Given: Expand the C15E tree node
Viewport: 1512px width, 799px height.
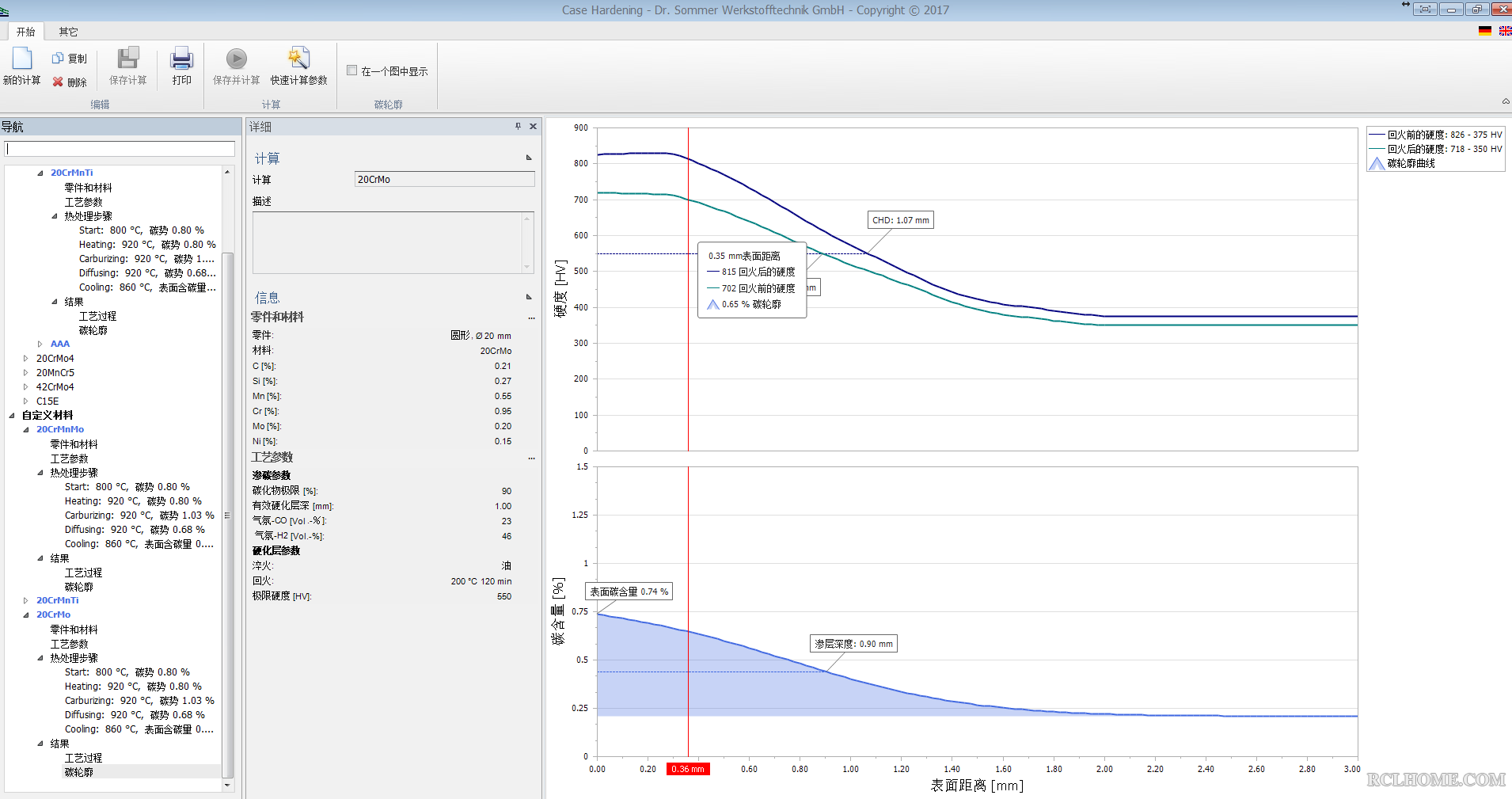Looking at the screenshot, I should [x=26, y=401].
